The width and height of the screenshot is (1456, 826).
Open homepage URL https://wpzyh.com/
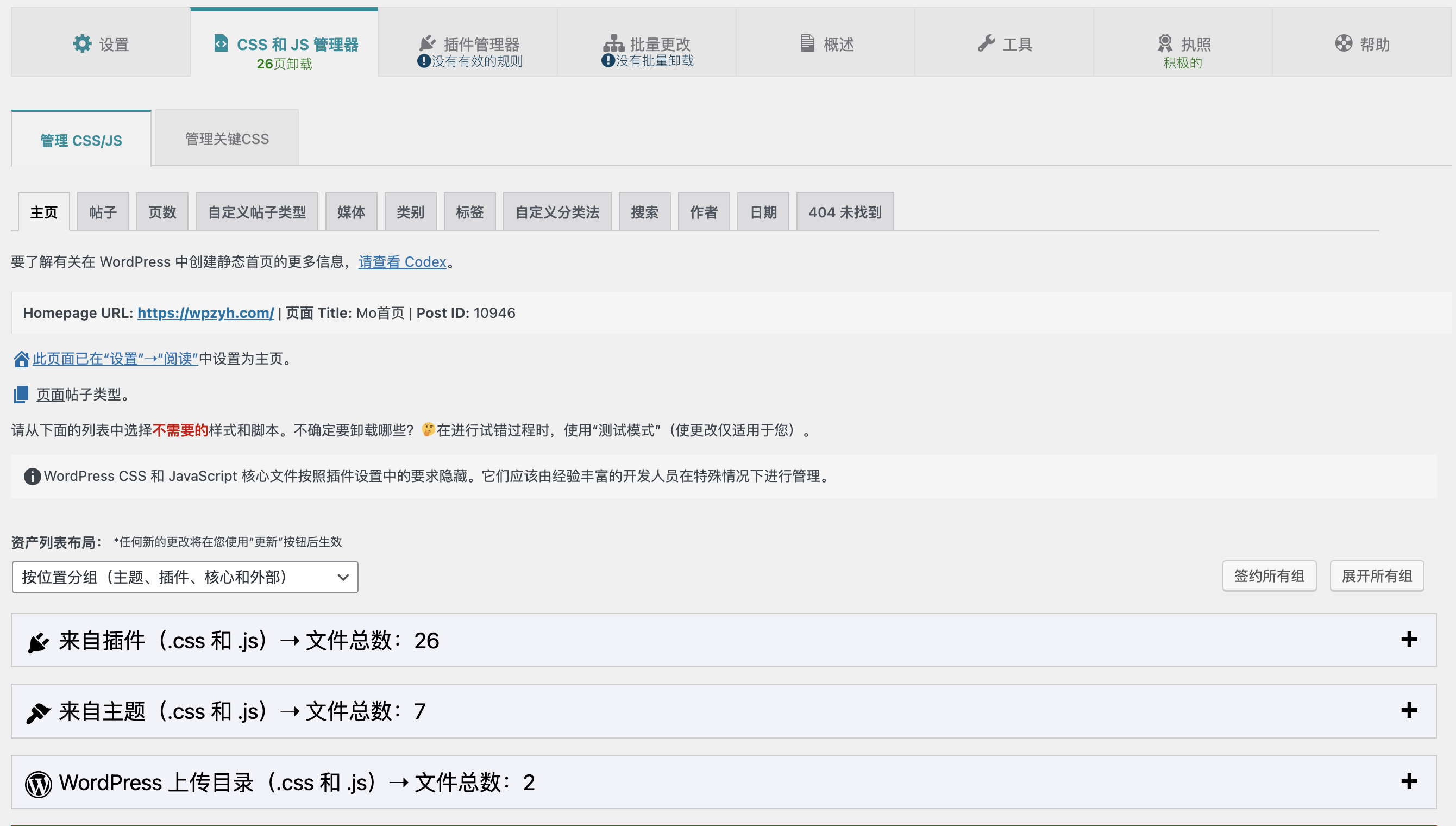click(x=205, y=313)
